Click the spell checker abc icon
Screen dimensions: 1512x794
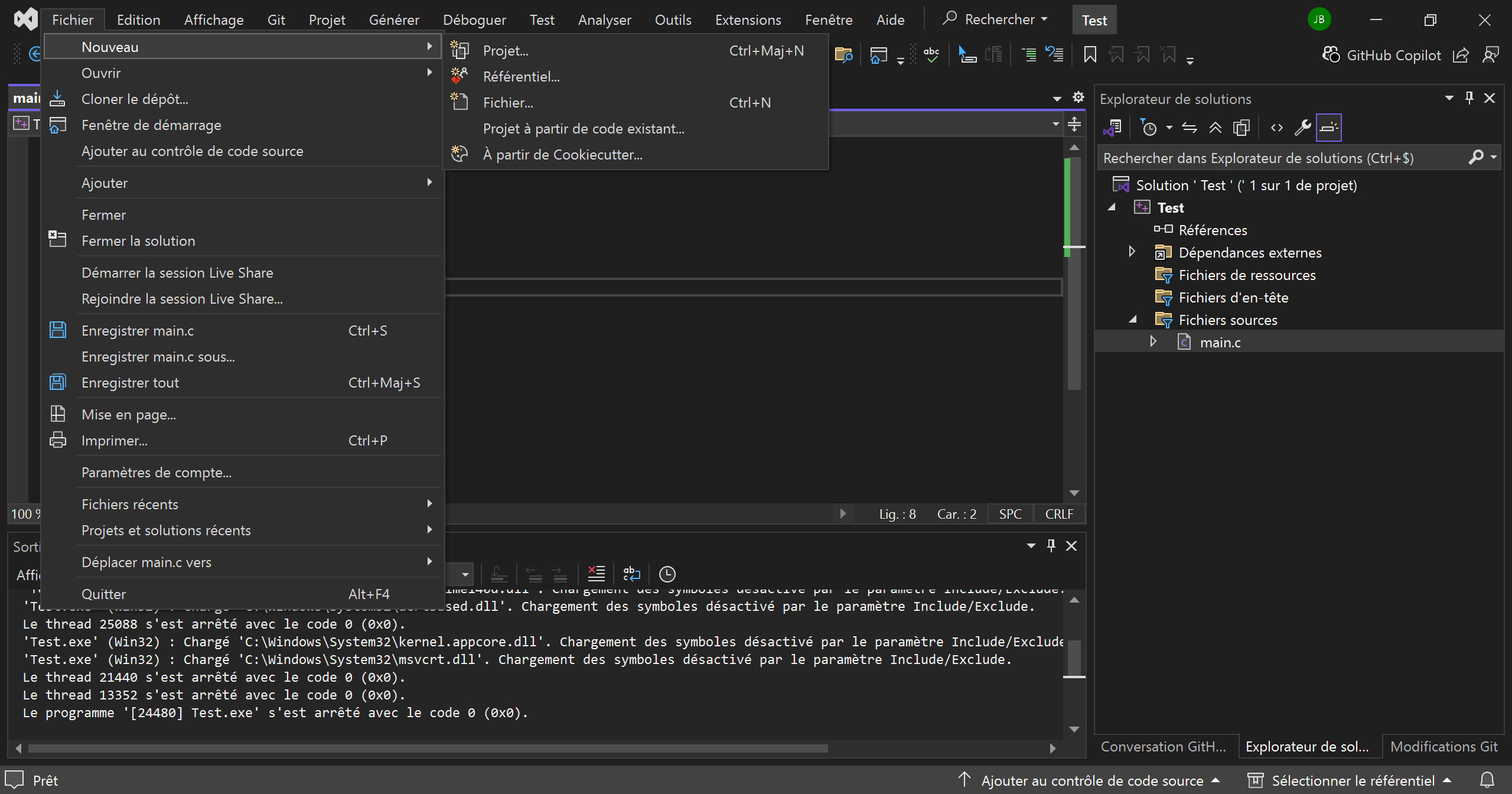tap(931, 55)
